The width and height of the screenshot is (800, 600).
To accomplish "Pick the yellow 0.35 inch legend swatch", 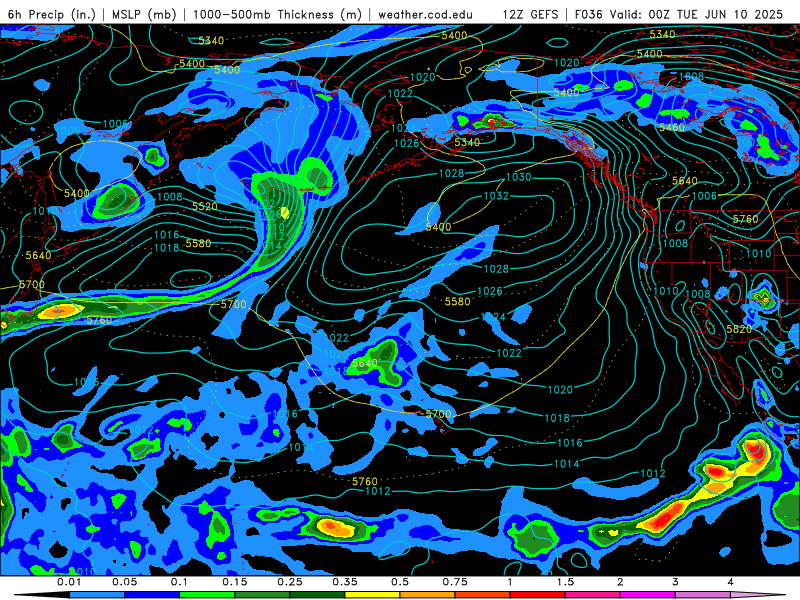I will [x=372, y=595].
